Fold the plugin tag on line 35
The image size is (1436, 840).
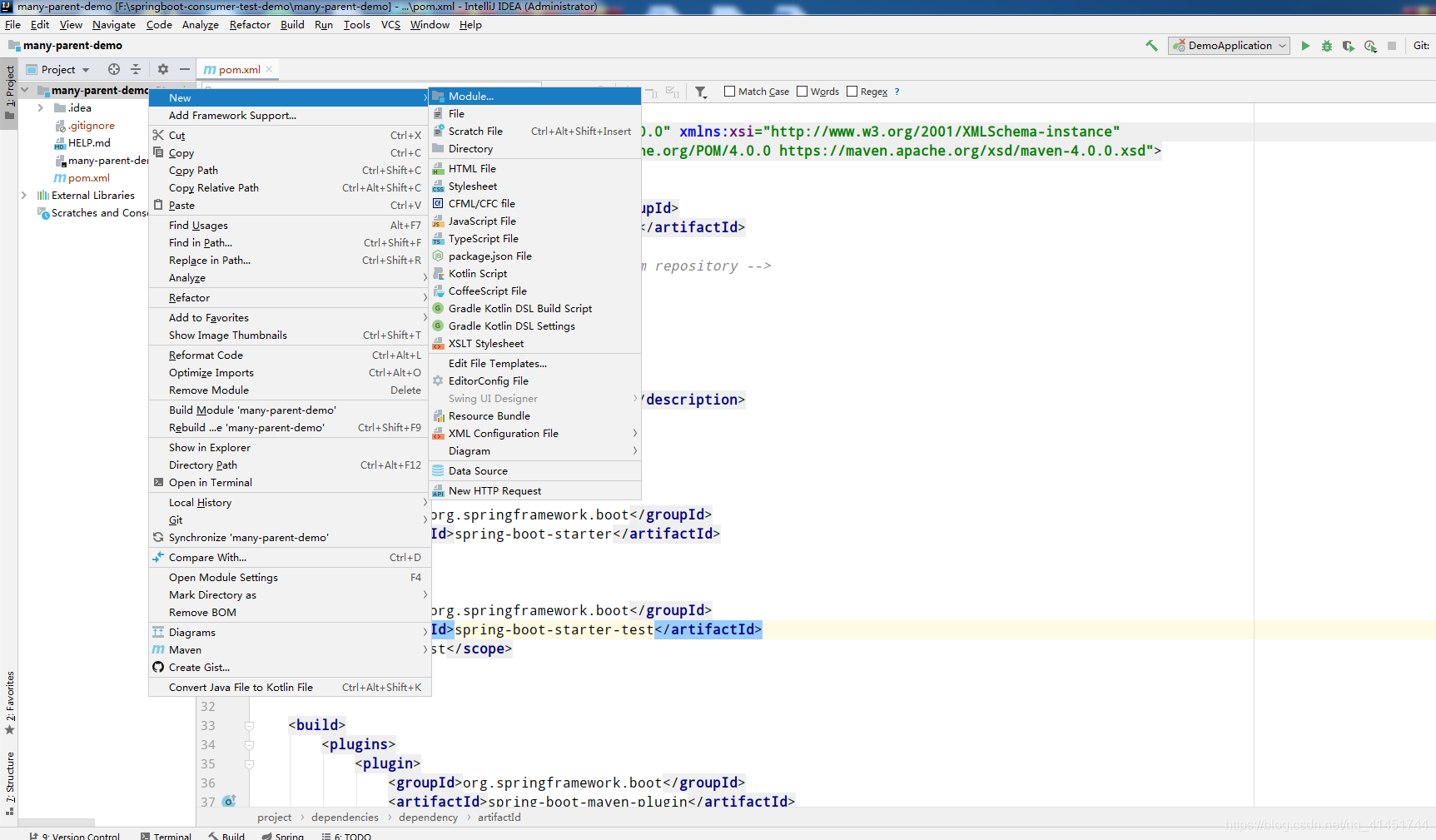(249, 764)
